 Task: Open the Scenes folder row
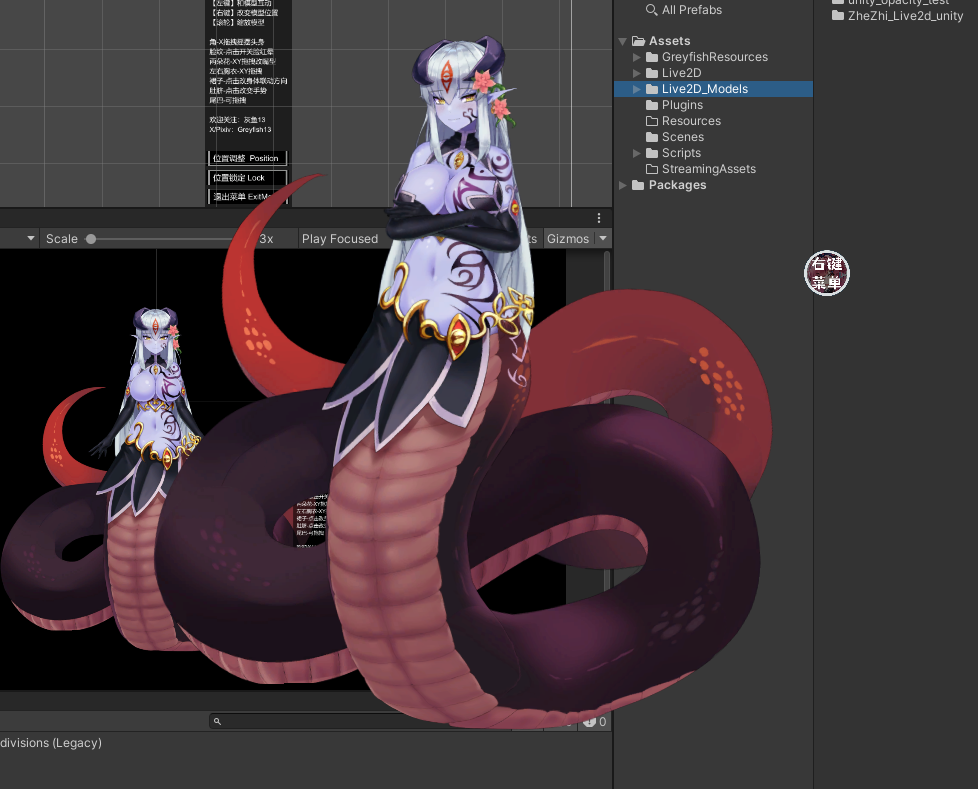tap(713, 137)
